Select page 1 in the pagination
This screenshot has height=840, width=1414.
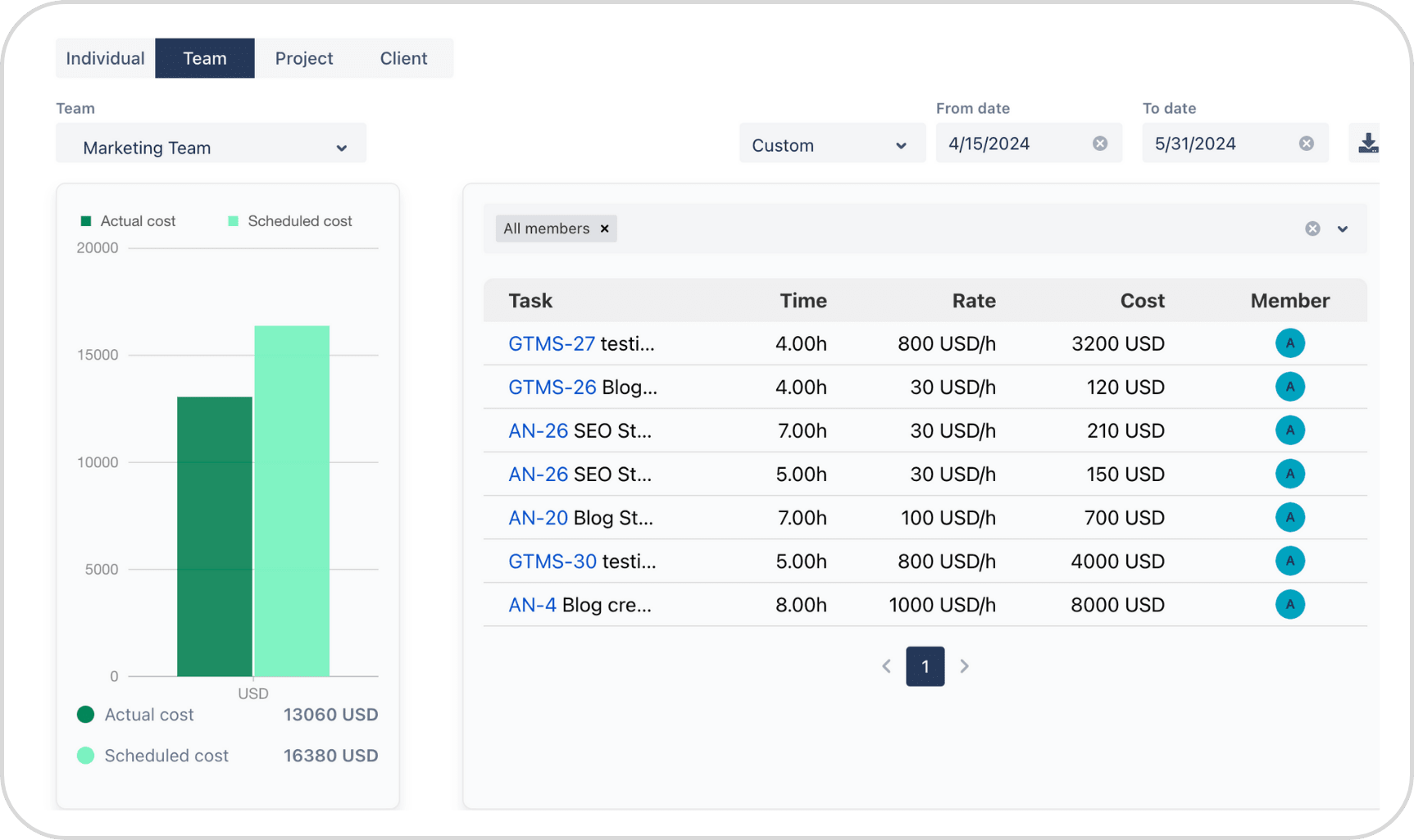[925, 666]
